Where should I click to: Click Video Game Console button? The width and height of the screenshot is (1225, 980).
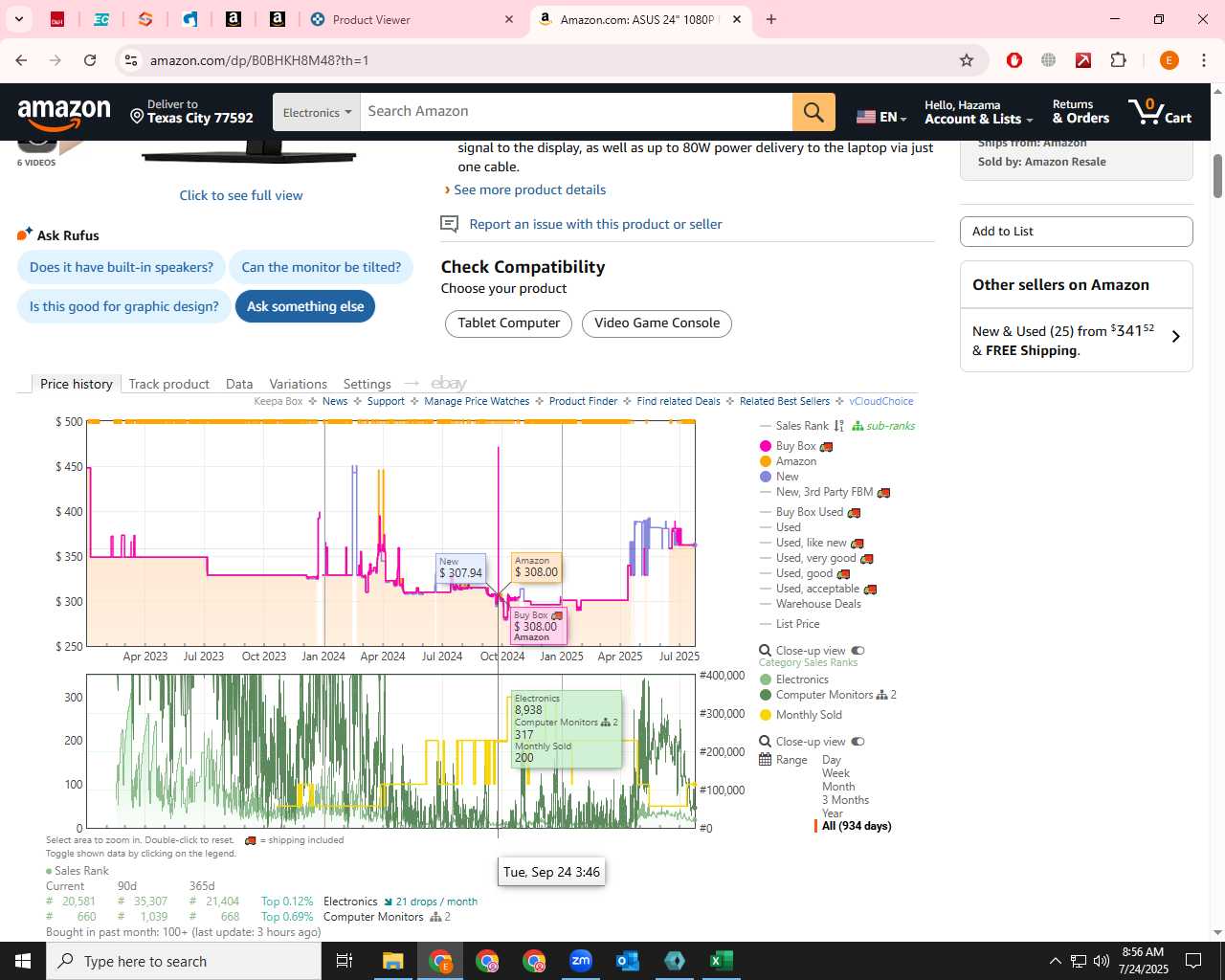coord(657,323)
